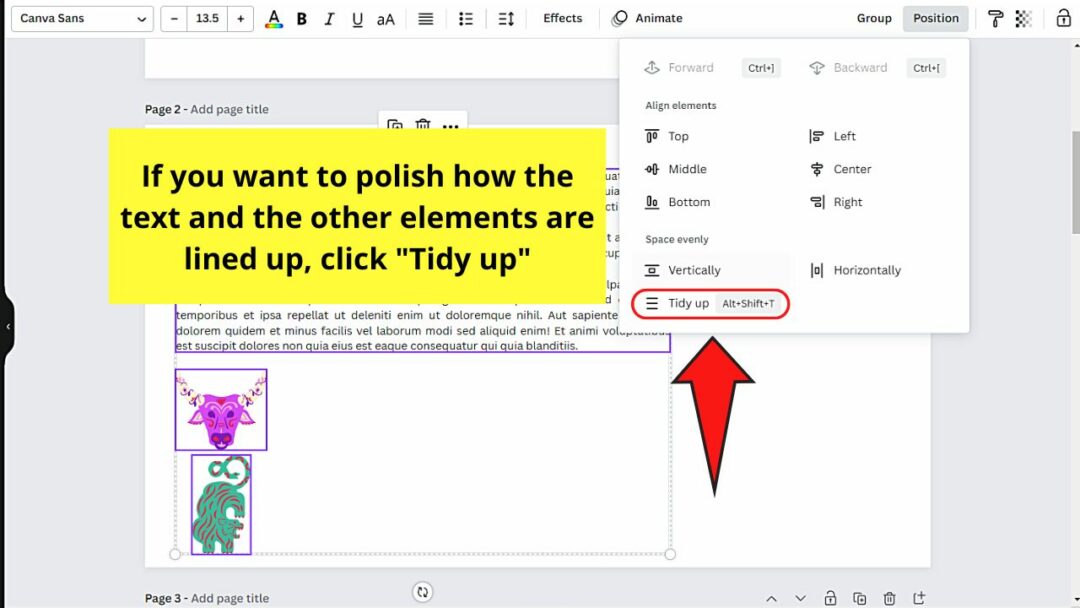Open the line spacing options
The height and width of the screenshot is (608, 1080).
tap(506, 19)
